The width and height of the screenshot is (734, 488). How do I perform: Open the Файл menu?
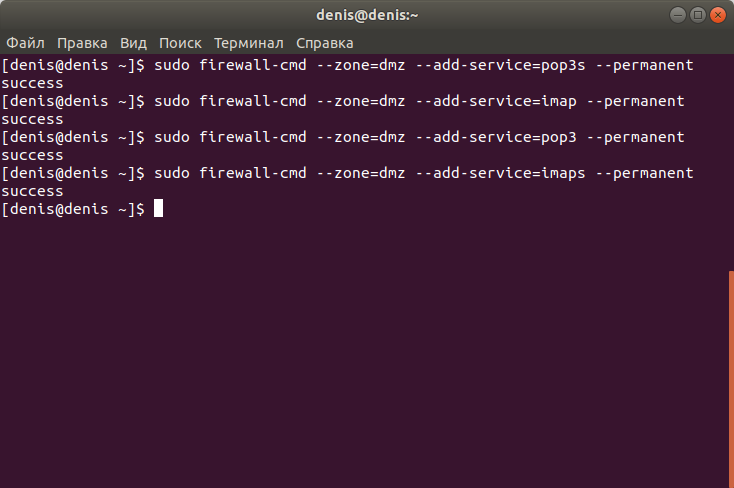[25, 43]
